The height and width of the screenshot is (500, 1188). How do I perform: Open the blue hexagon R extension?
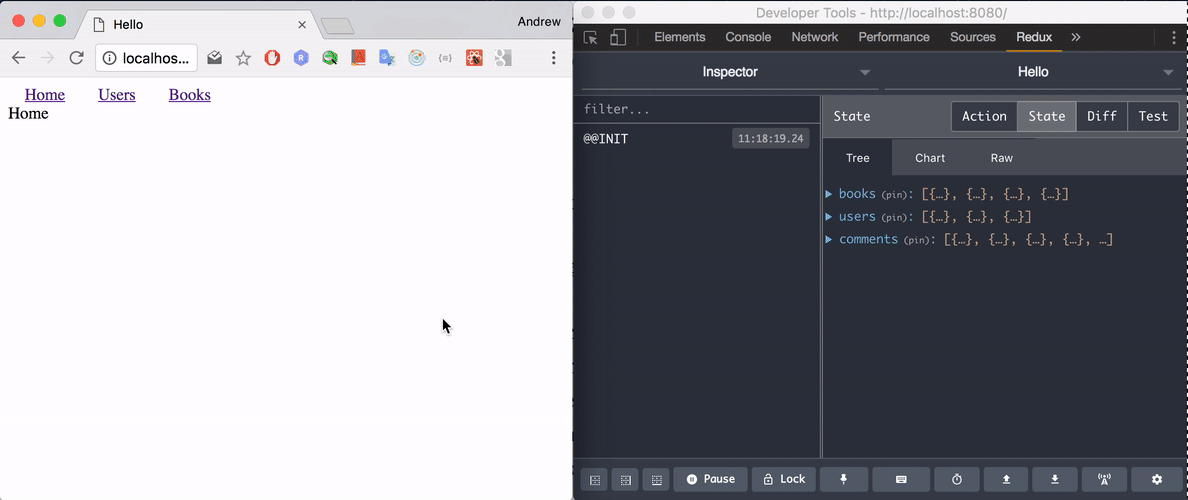302,58
